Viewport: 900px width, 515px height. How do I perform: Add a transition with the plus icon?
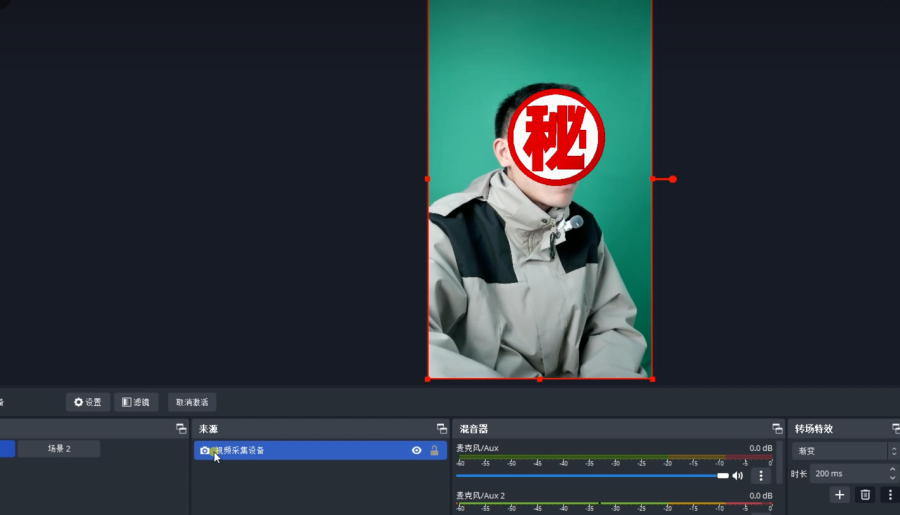point(840,494)
